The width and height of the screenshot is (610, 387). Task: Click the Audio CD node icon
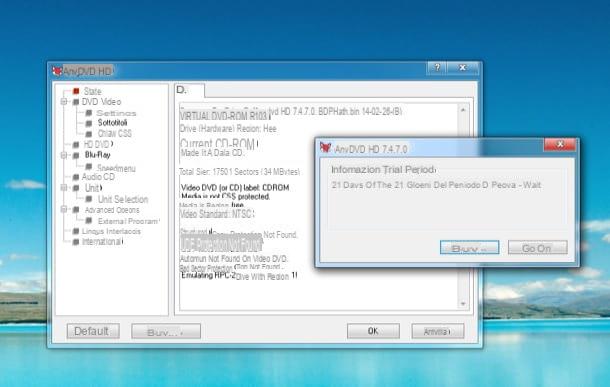click(x=76, y=177)
